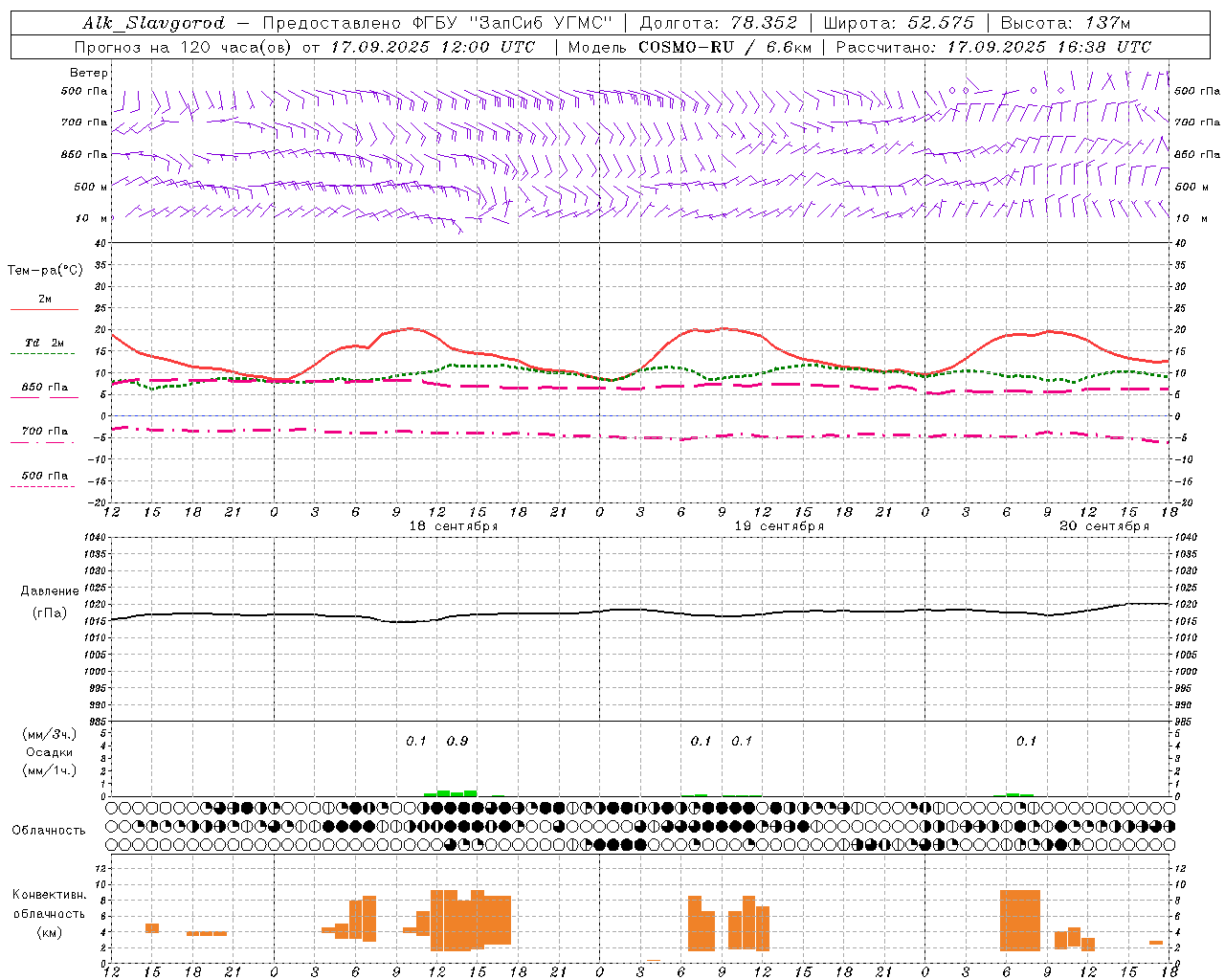Image resolution: width=1225 pixels, height=980 pixels.
Task: Click the Ветер panel label
Action: (89, 73)
